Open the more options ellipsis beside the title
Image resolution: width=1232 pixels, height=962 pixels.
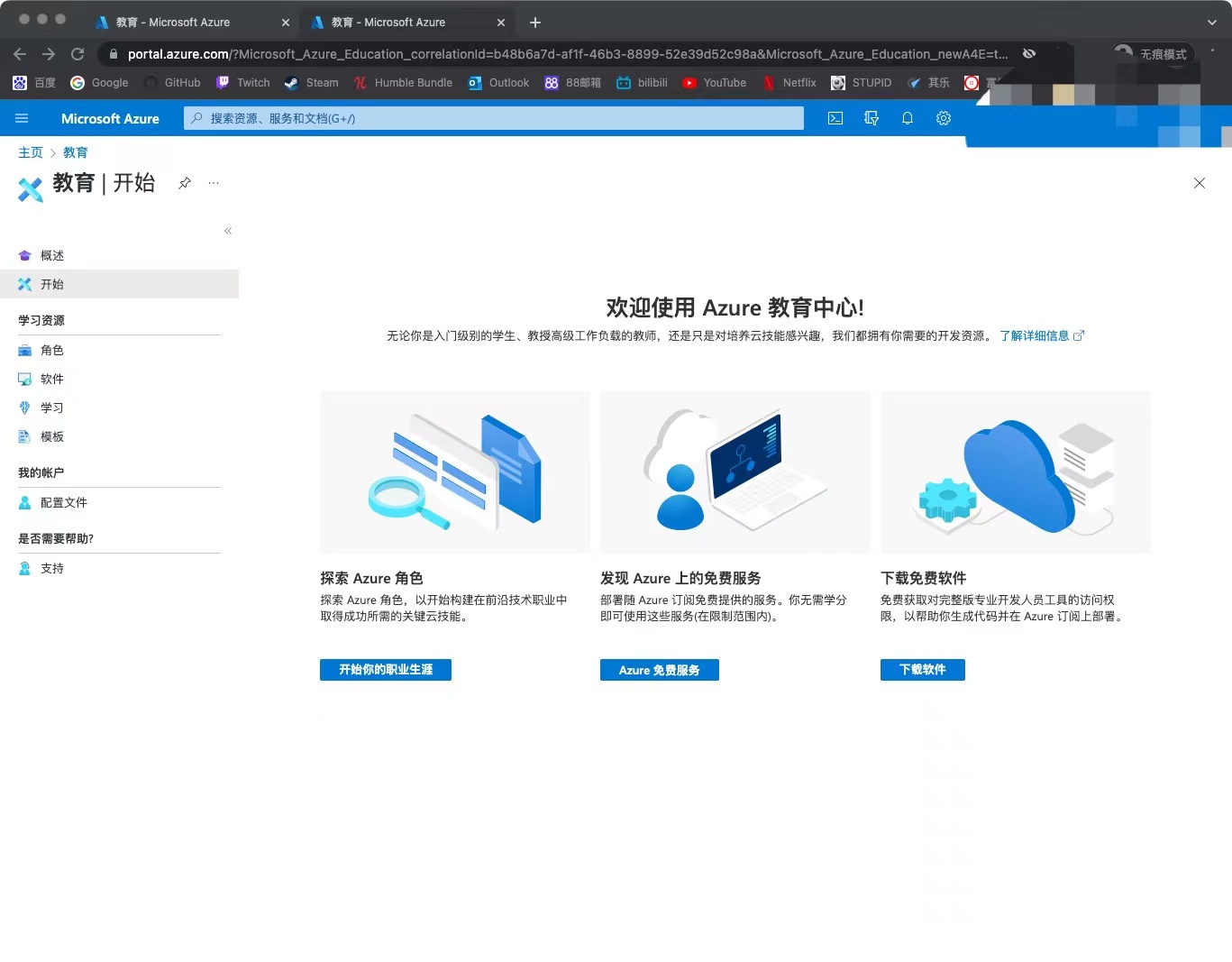214,183
